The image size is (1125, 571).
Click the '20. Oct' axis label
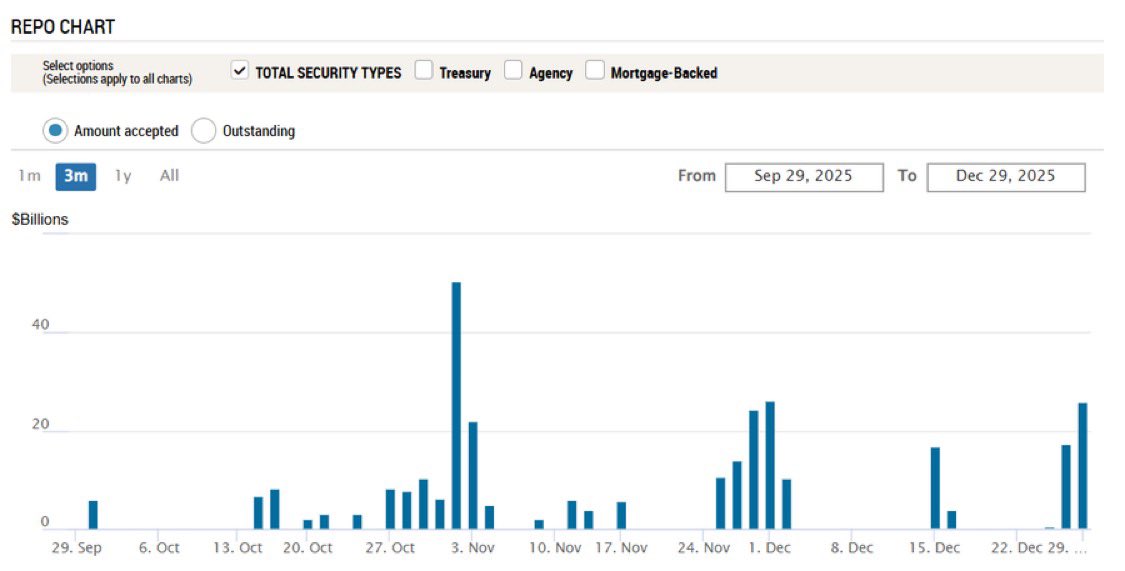point(308,548)
